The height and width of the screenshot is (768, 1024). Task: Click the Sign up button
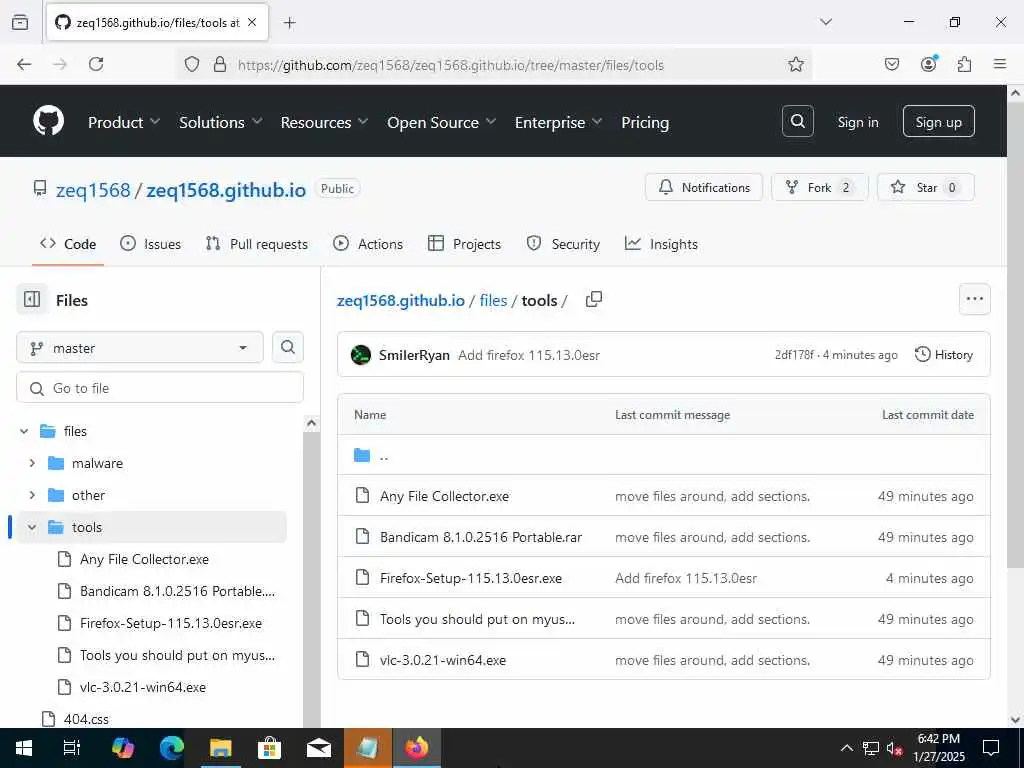coord(938,121)
